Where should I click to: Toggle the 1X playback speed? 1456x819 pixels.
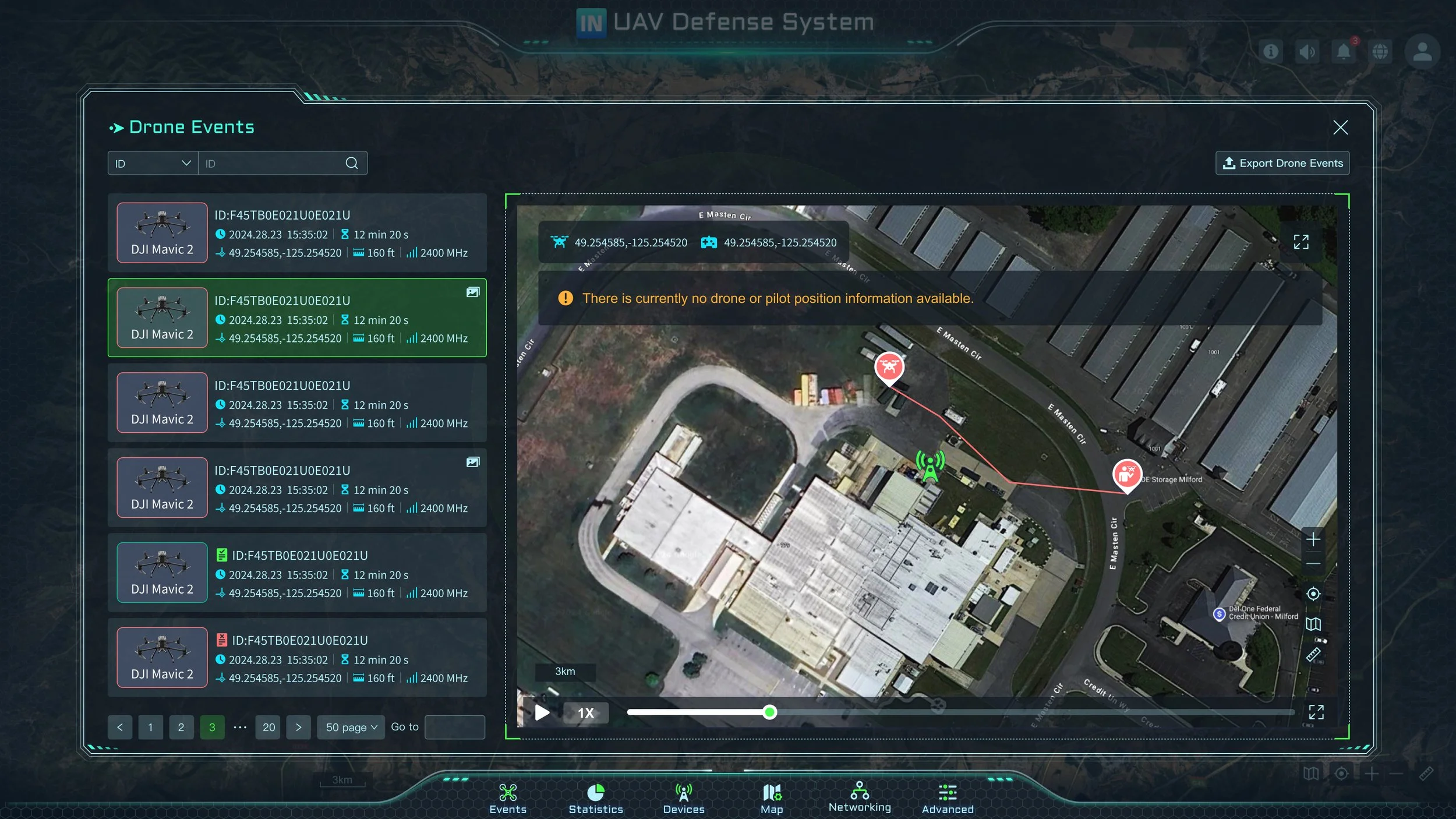click(x=585, y=713)
